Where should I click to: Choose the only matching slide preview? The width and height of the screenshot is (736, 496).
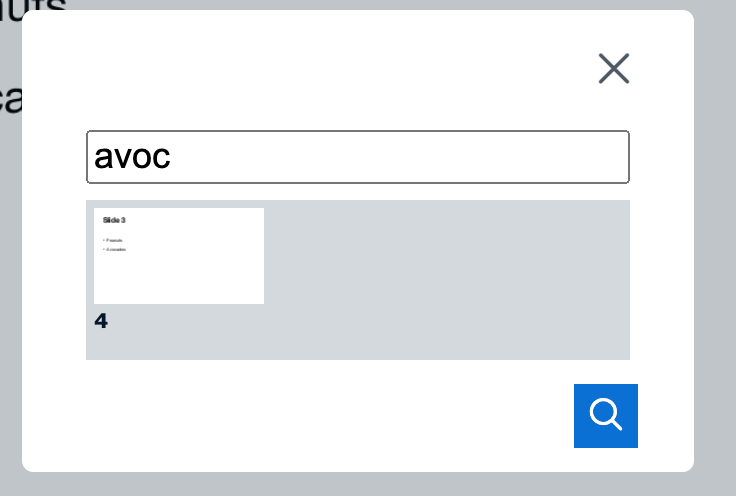pos(179,256)
